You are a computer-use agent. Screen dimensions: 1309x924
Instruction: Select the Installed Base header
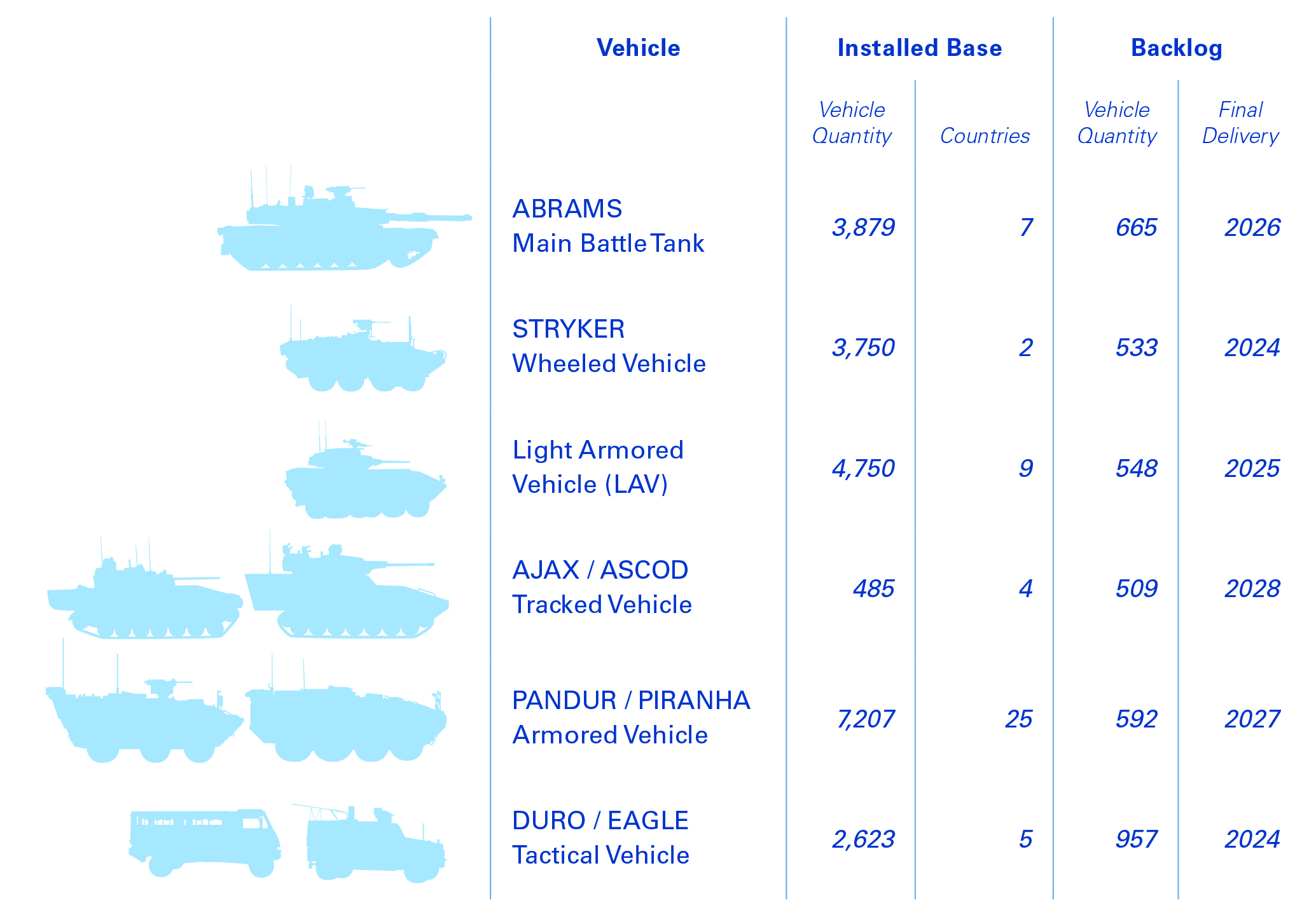[x=919, y=48]
